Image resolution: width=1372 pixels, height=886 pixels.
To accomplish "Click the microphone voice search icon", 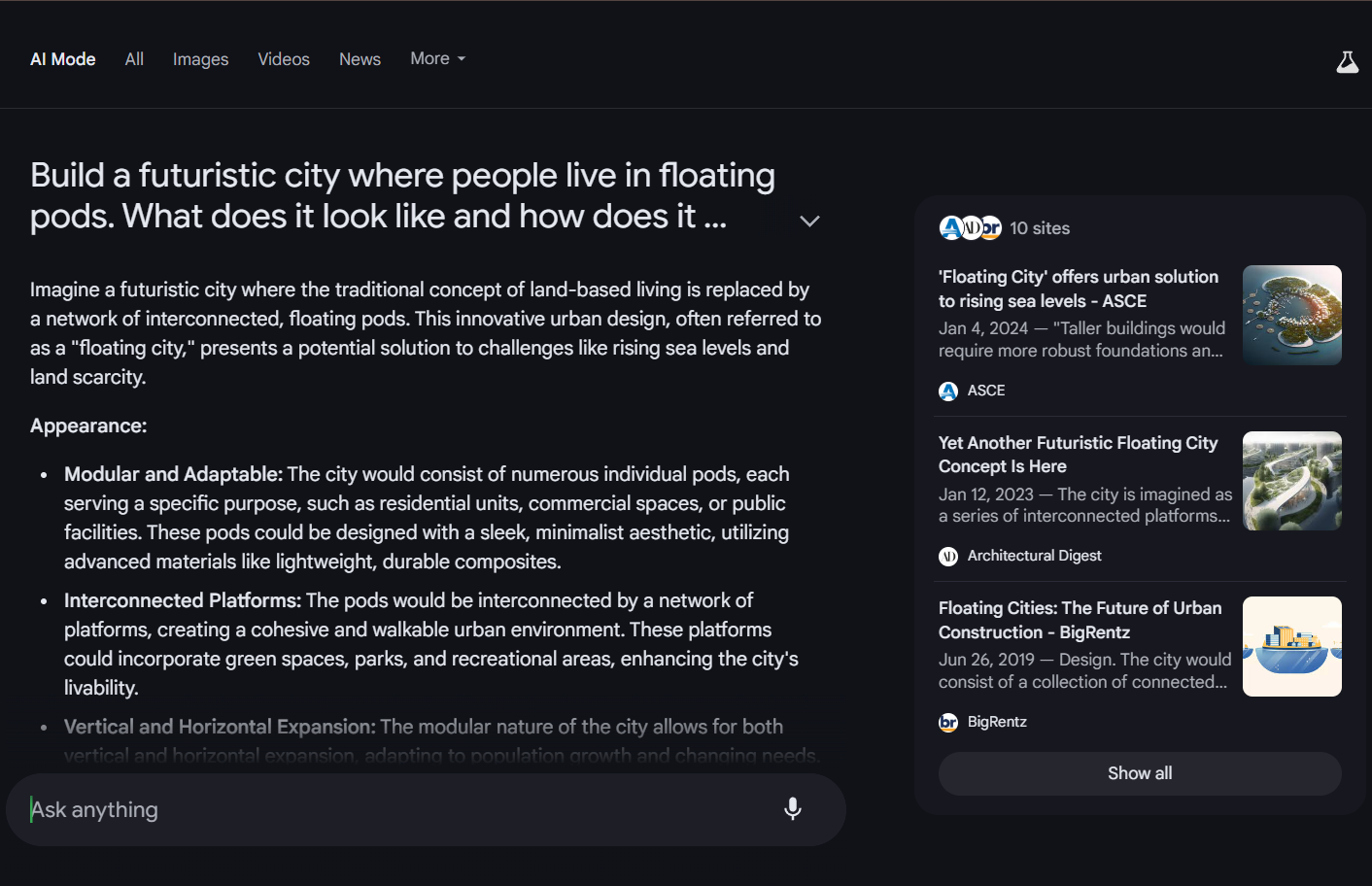I will coord(793,809).
